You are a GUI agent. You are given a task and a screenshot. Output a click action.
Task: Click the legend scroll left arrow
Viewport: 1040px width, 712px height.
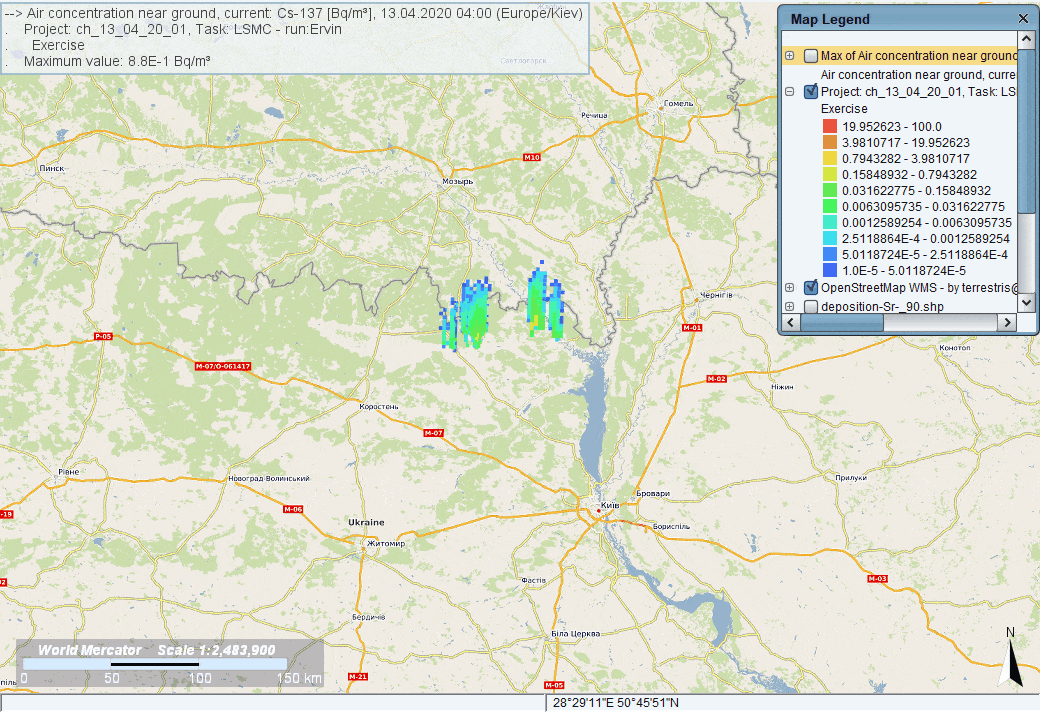(790, 323)
